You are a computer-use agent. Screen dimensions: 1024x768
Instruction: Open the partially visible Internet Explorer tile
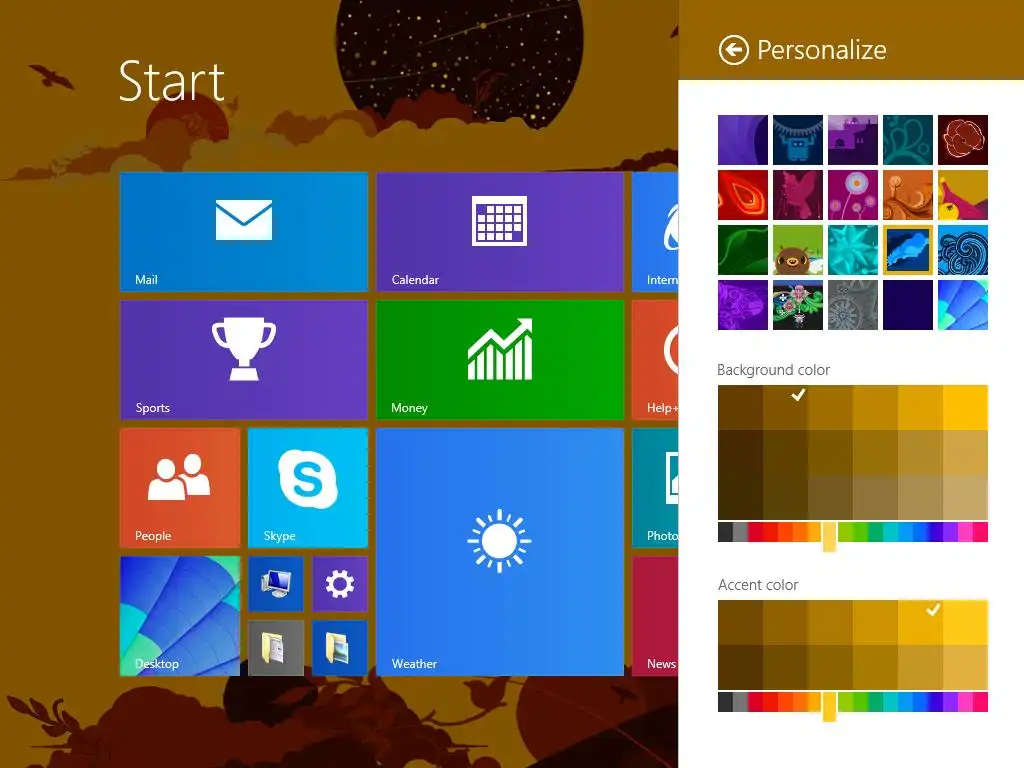coord(655,231)
